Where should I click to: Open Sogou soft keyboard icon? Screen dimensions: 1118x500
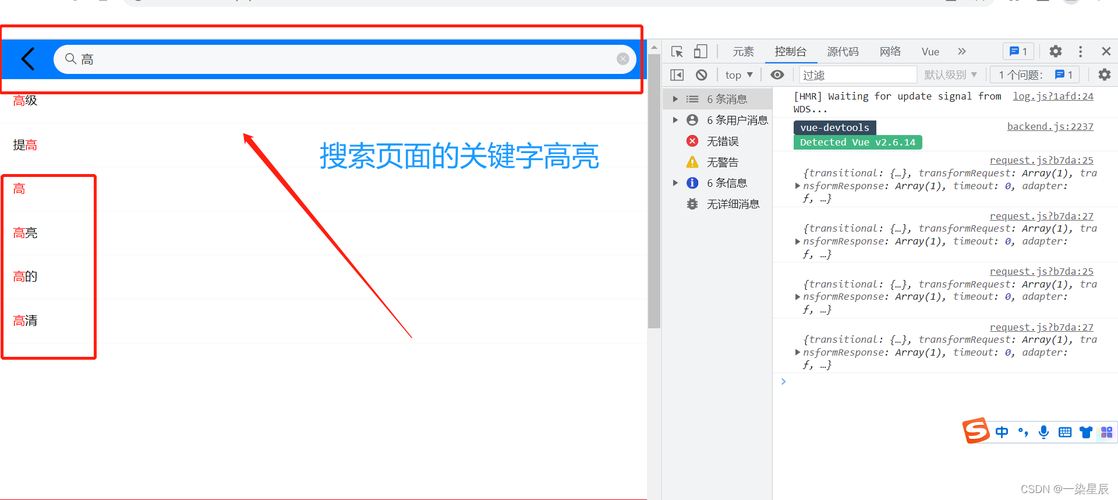1065,432
